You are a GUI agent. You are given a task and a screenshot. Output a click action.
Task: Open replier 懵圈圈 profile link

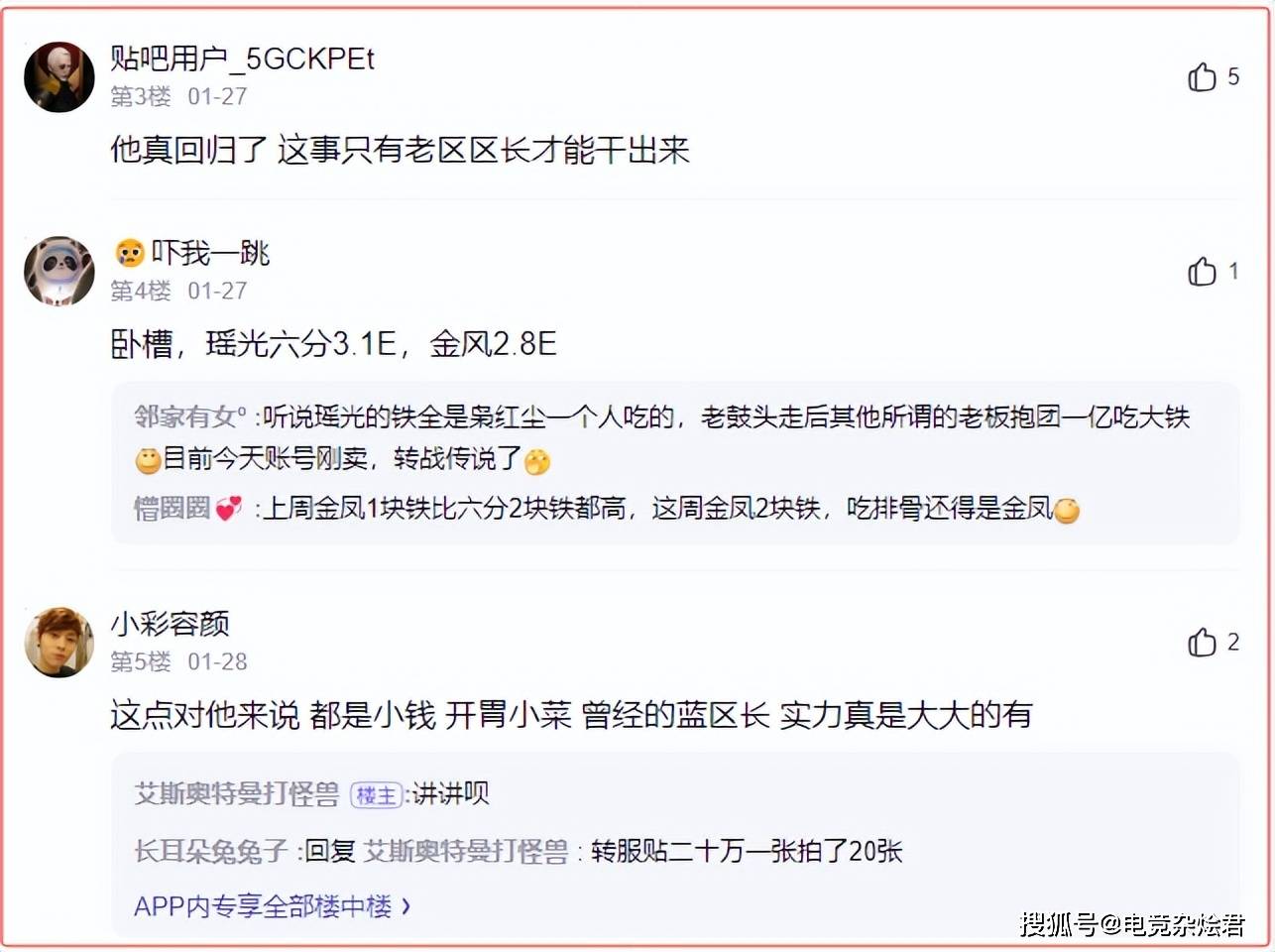tap(173, 509)
